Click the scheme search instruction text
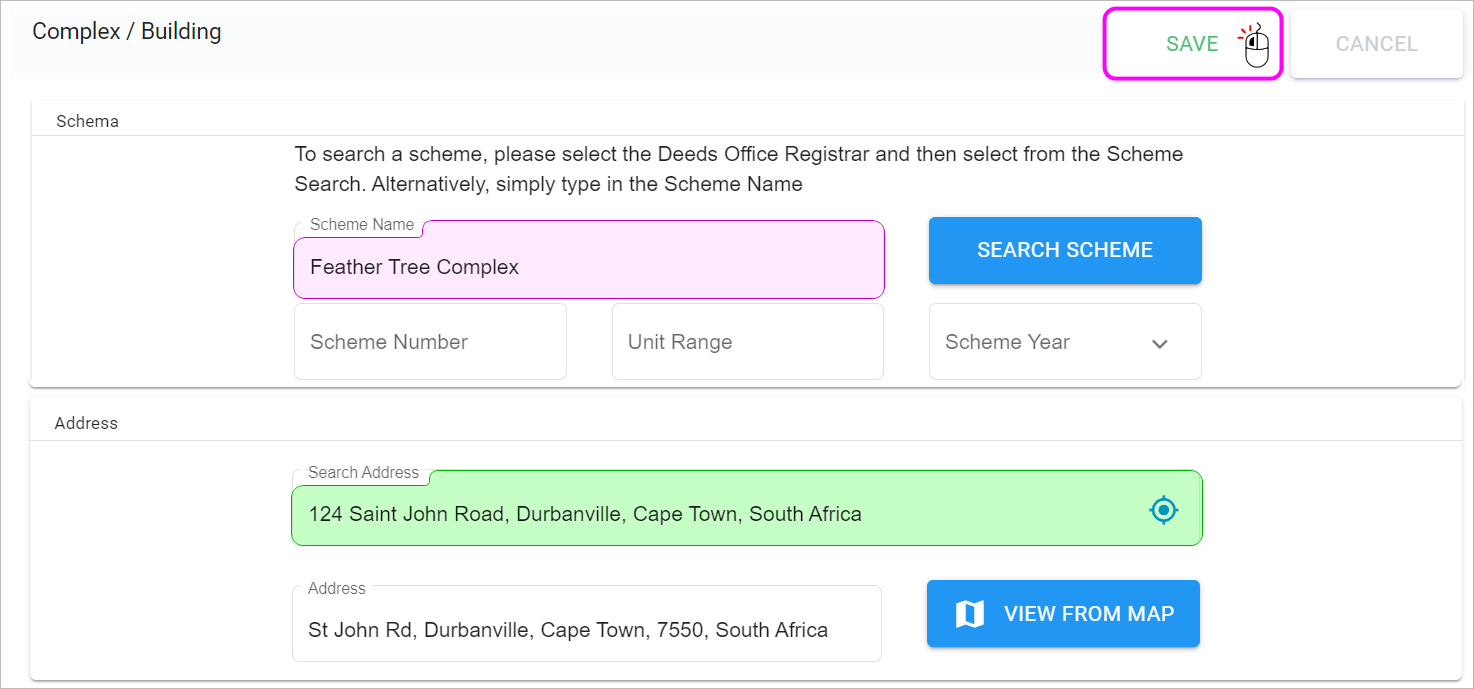Screen dimensions: 1474x689 (x=739, y=169)
